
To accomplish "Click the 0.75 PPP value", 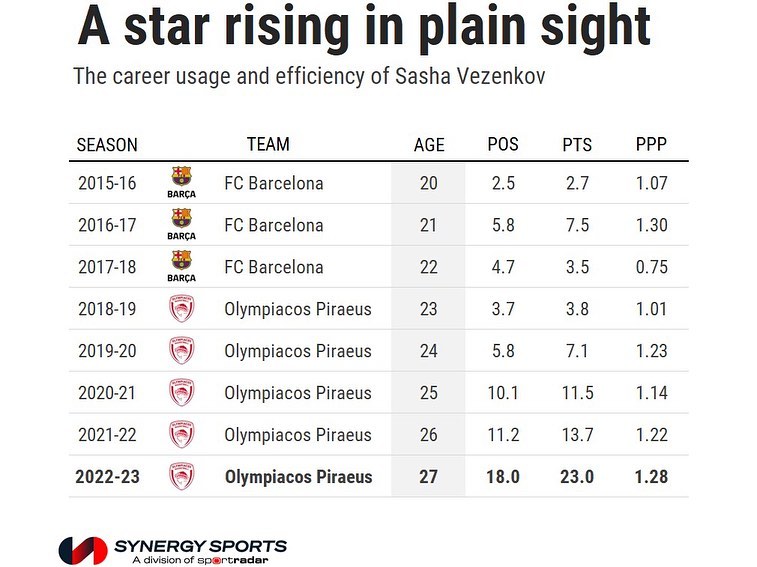I will 651,267.
